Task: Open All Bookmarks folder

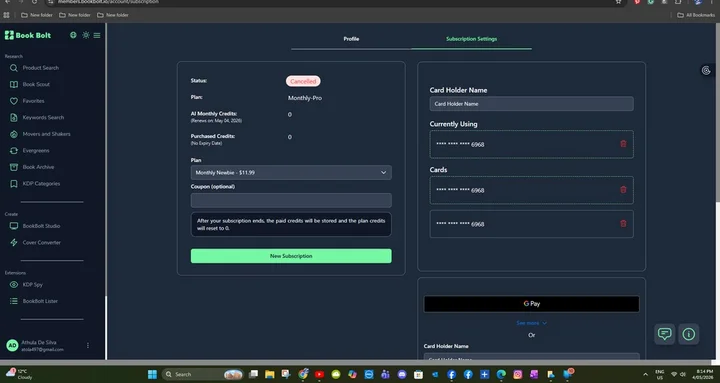Action: pos(696,15)
